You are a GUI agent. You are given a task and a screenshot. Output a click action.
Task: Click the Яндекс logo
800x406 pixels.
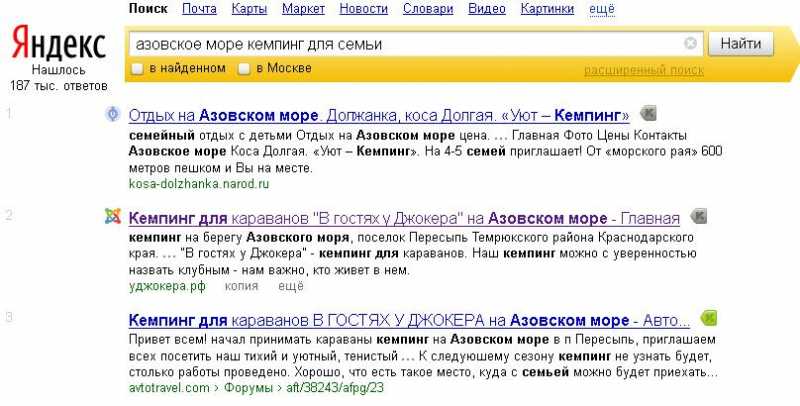click(x=58, y=44)
